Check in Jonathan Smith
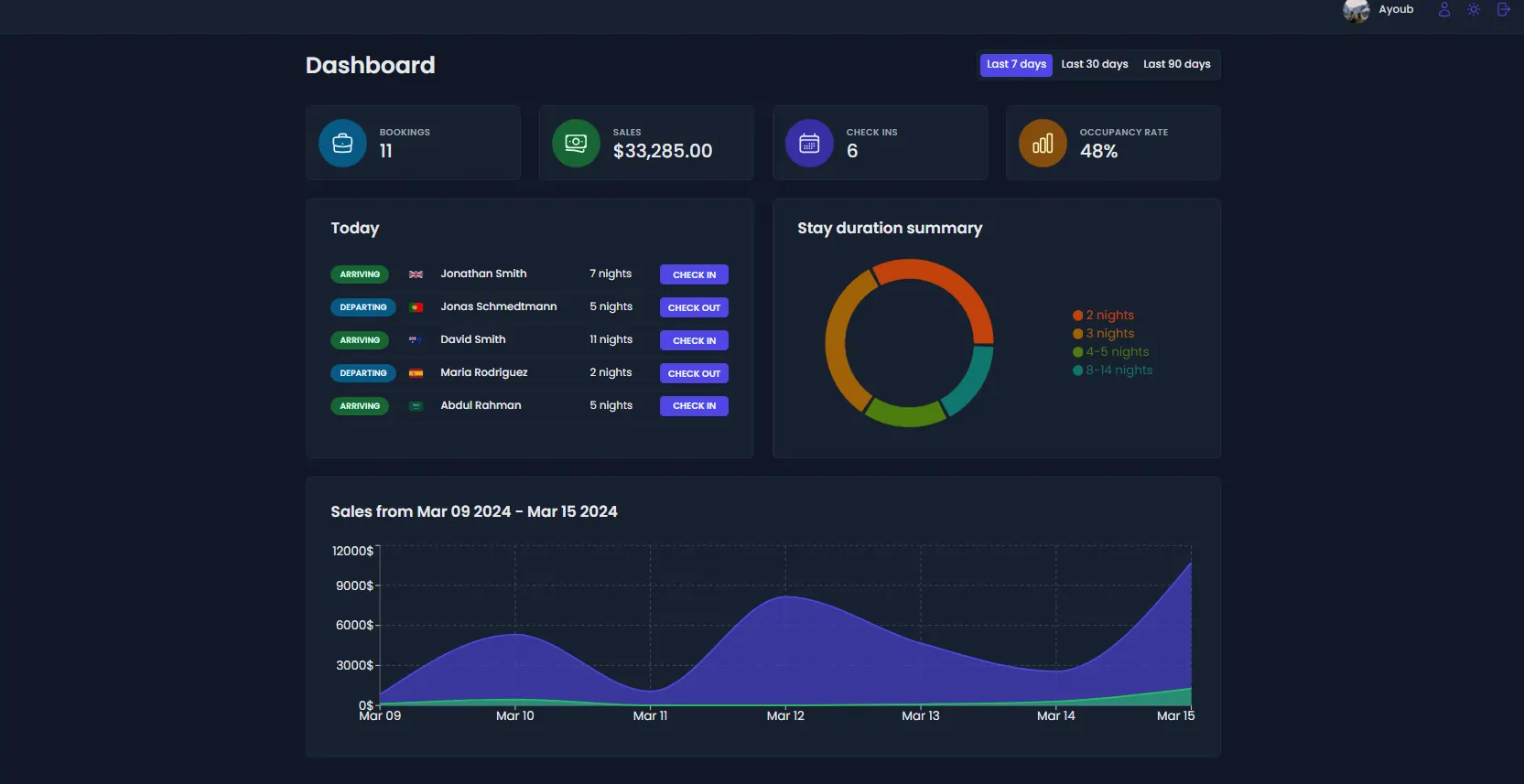Screen dimensions: 1524x784 point(694,275)
